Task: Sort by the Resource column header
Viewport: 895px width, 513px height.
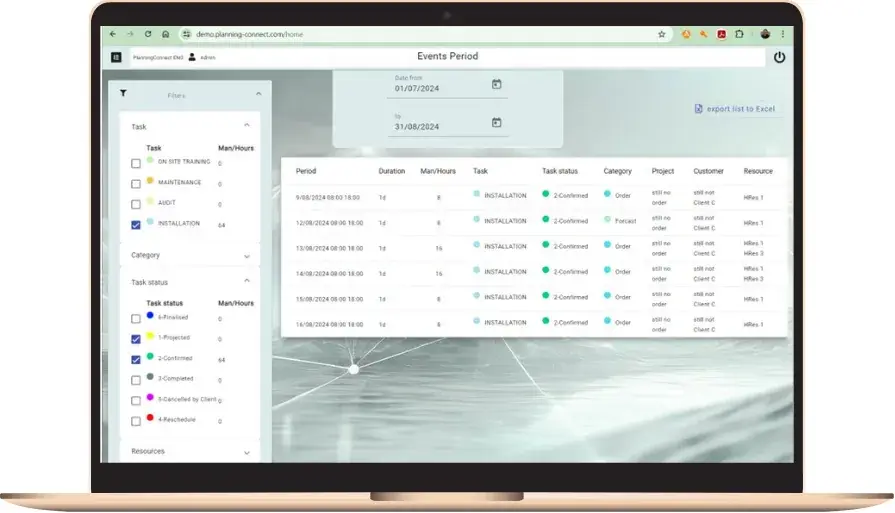Action: 758,171
